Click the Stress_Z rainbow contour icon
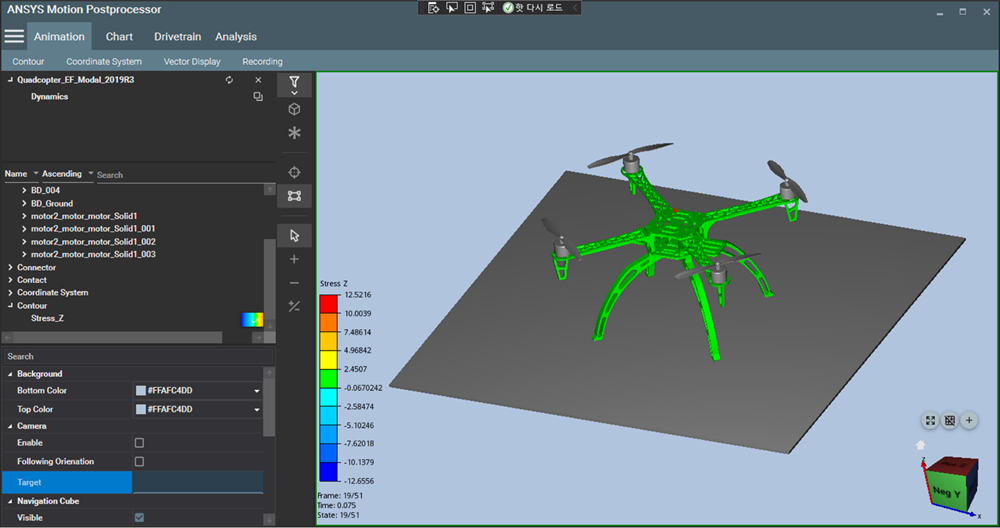 point(252,319)
